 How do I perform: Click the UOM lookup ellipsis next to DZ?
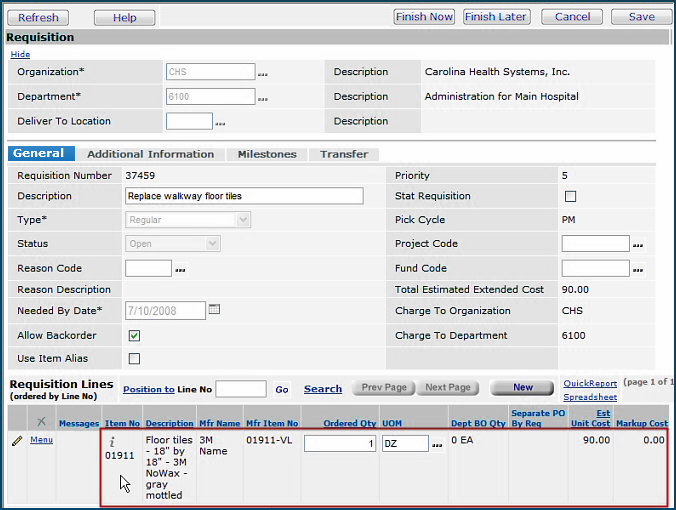tap(437, 444)
